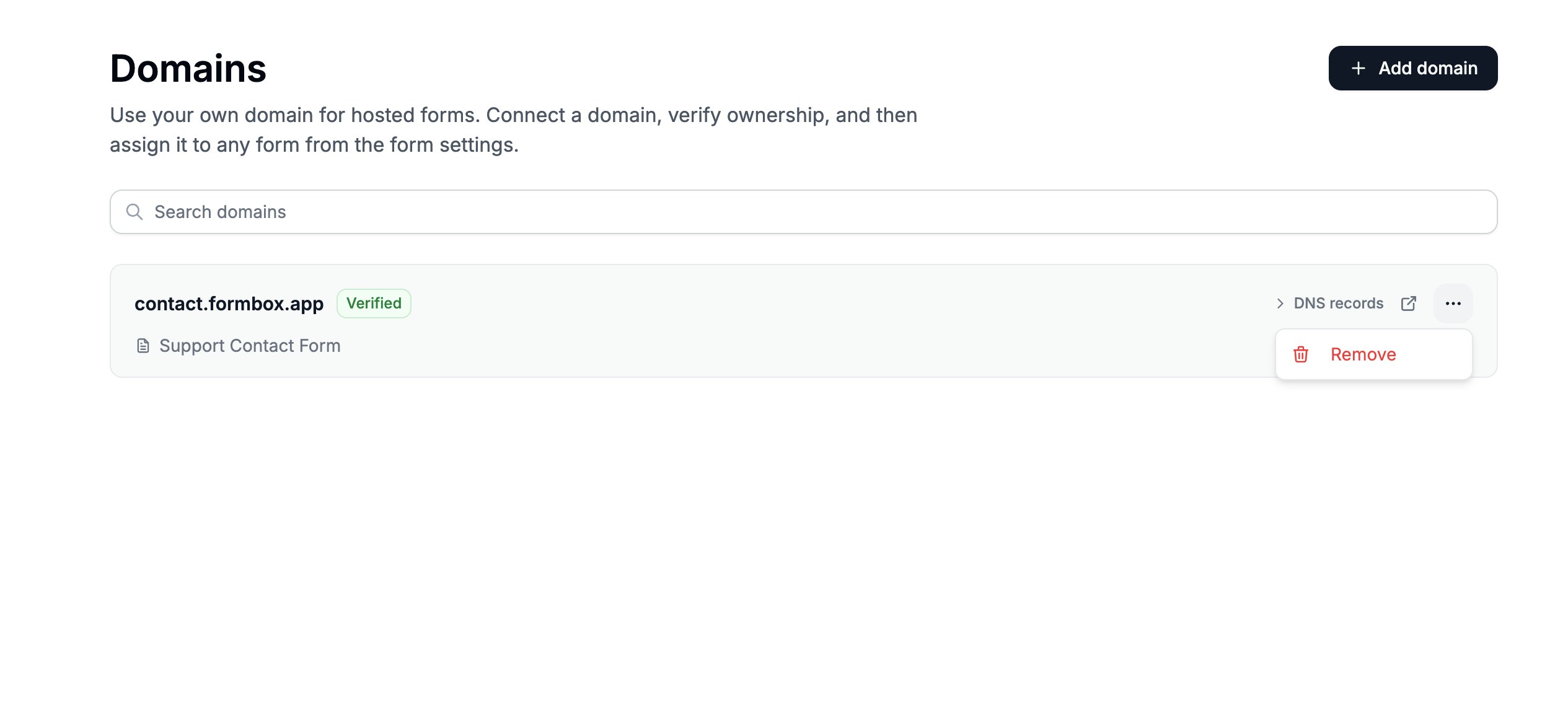This screenshot has width=1568, height=716.
Task: Click the document icon beside Support Contact Form
Action: tap(143, 346)
